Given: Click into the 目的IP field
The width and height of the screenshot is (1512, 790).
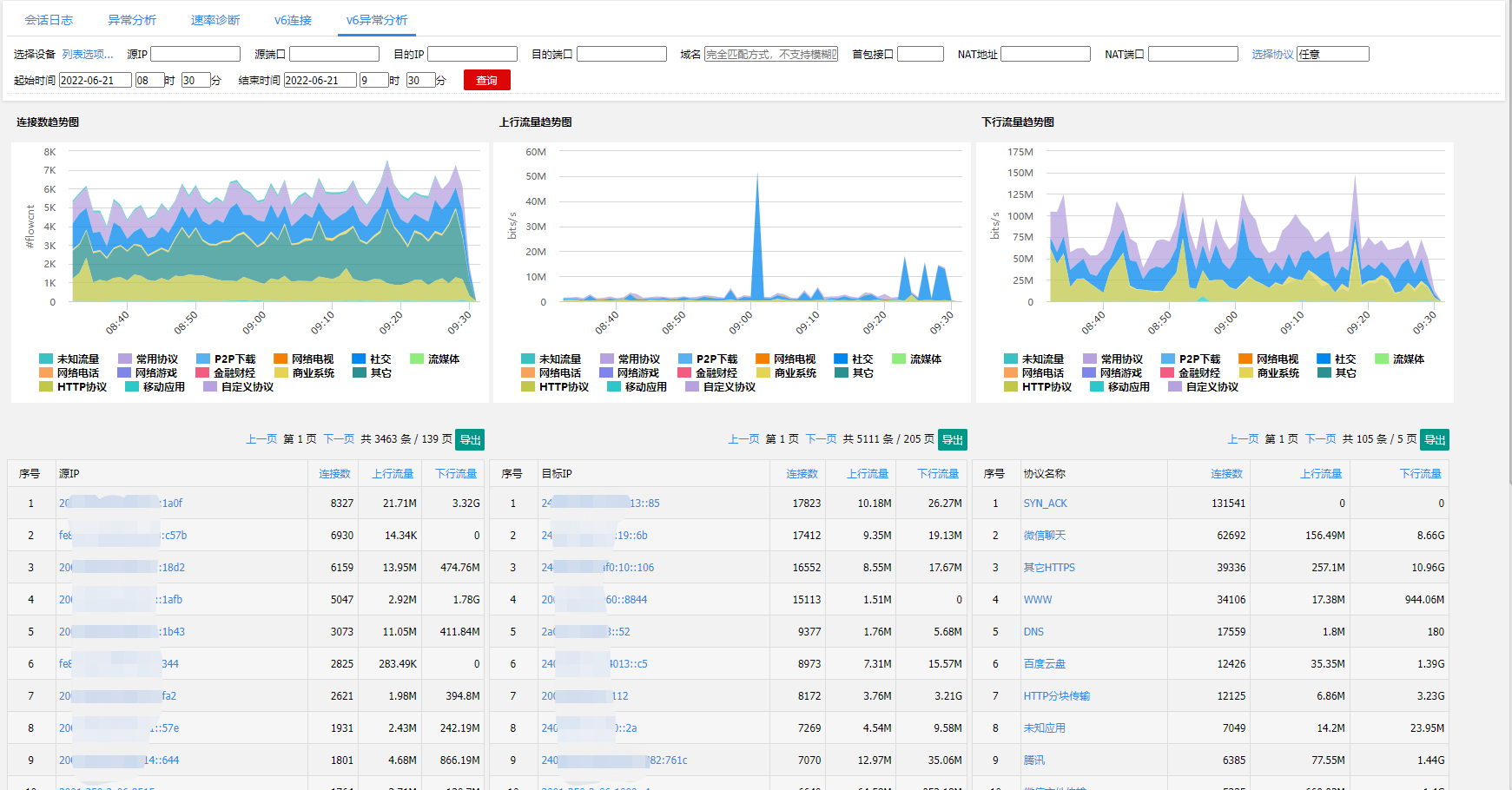Looking at the screenshot, I should coord(472,54).
